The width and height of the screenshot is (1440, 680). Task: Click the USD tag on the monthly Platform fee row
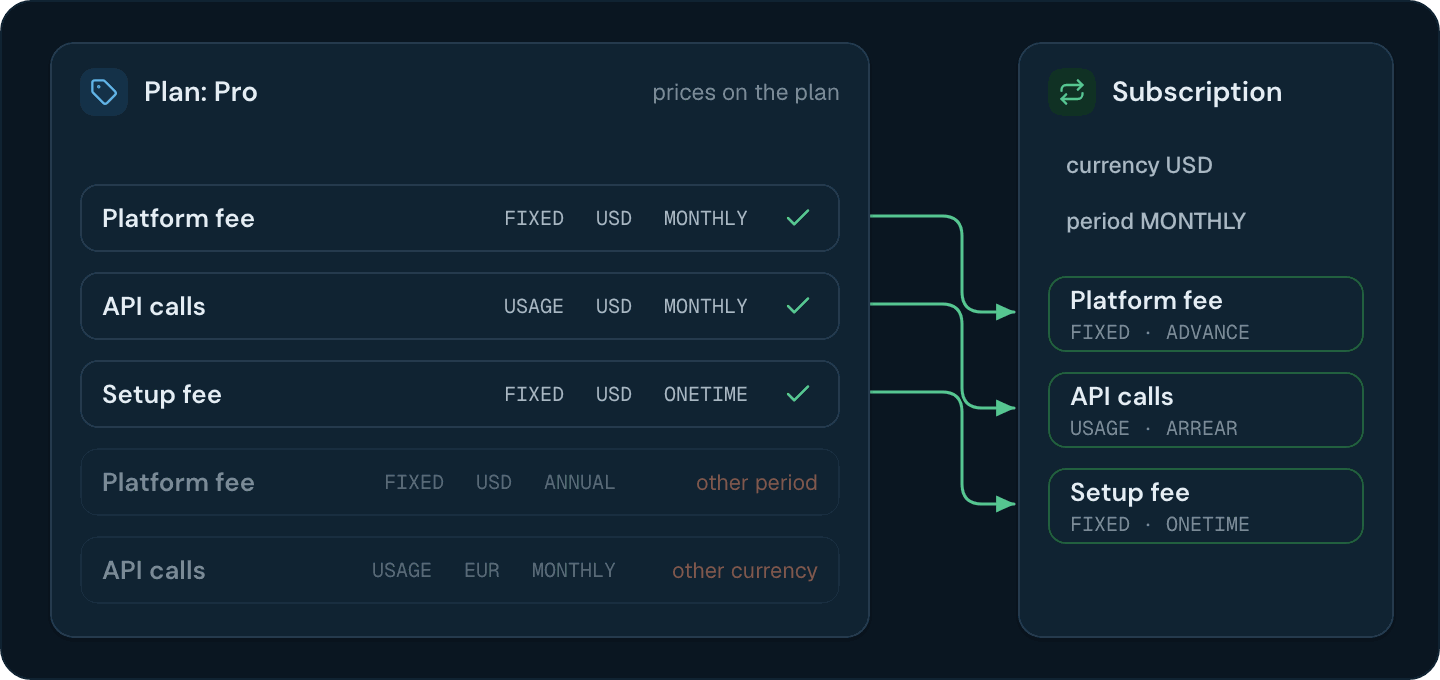click(614, 218)
